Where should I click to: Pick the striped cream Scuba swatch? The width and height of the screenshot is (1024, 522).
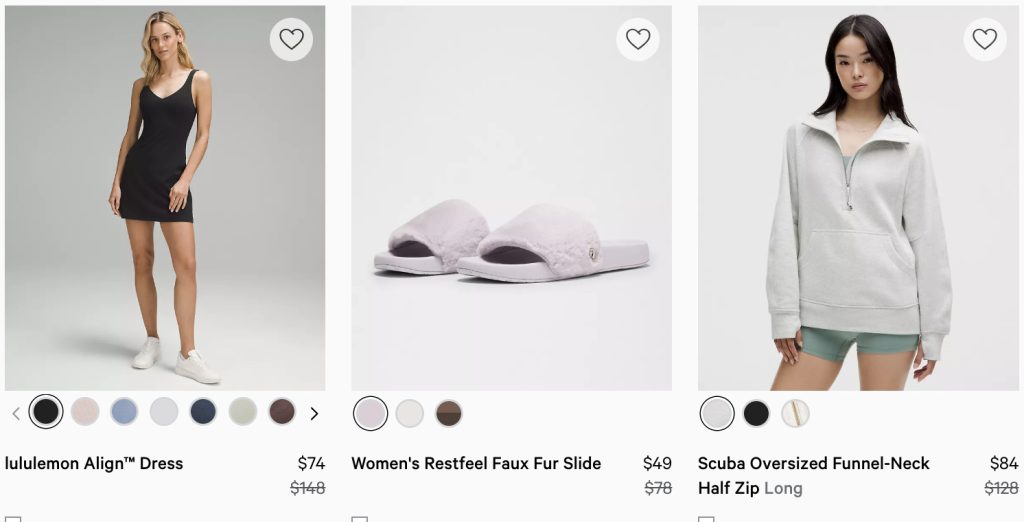click(795, 413)
